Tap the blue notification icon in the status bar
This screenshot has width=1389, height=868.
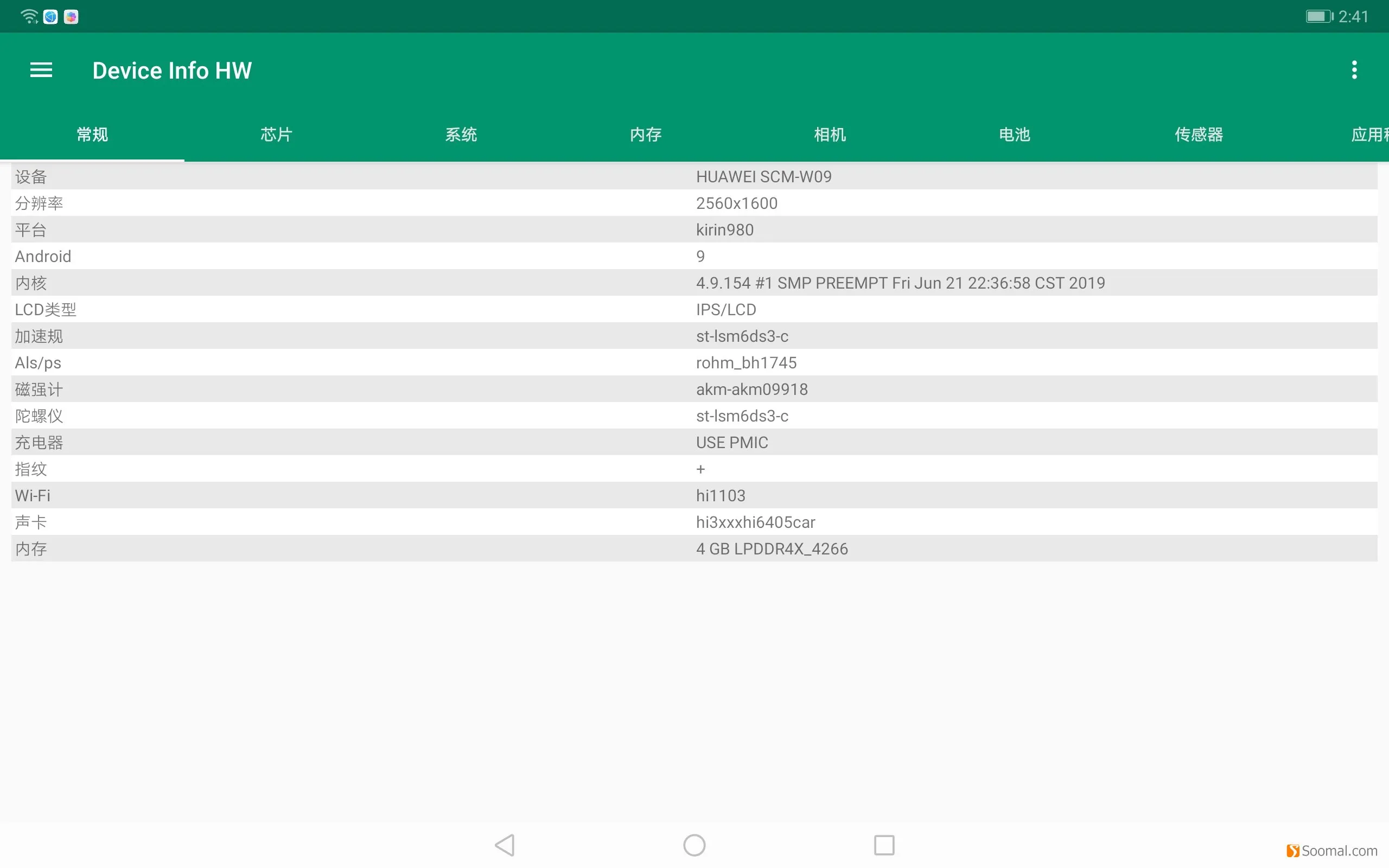click(x=50, y=17)
